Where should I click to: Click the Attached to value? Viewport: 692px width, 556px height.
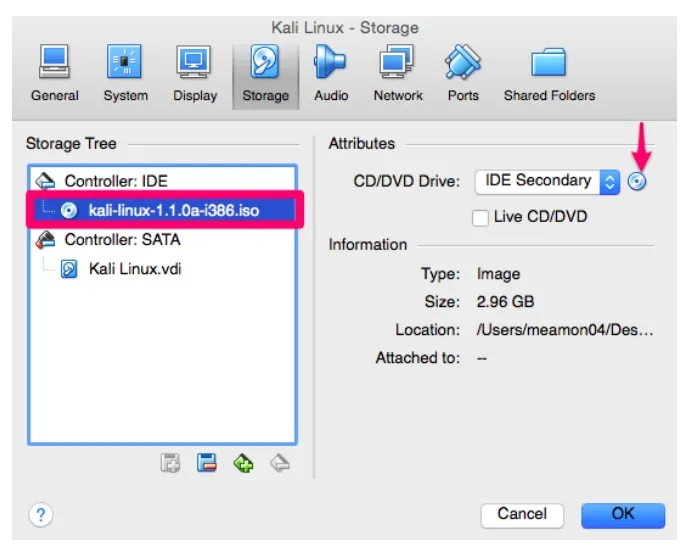point(481,358)
